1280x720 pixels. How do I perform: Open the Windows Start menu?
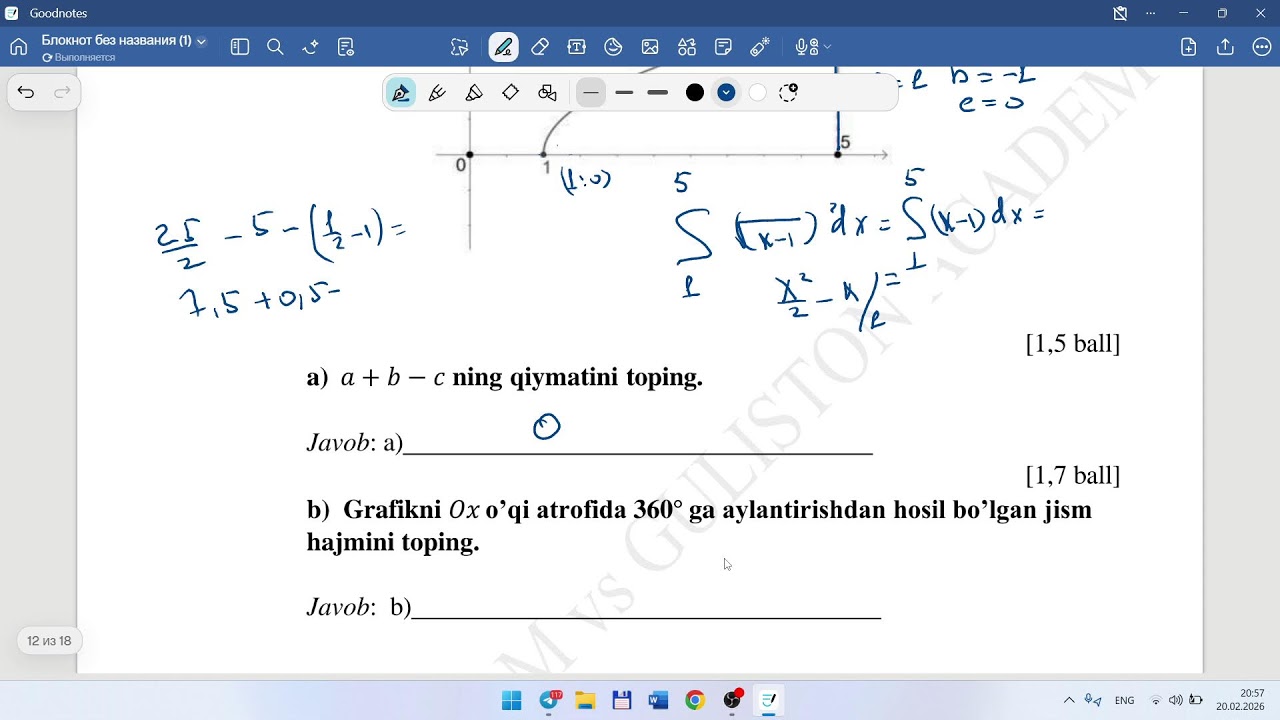pyautogui.click(x=511, y=700)
